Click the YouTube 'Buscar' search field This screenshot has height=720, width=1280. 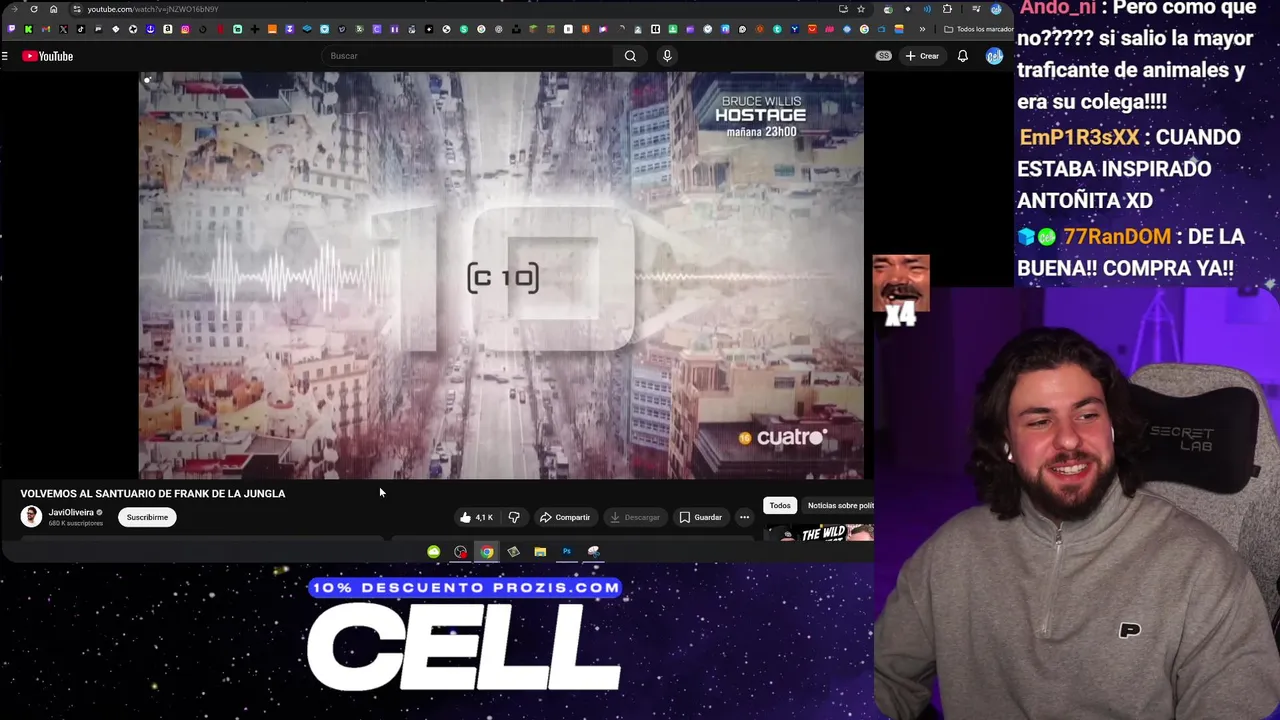tap(468, 56)
